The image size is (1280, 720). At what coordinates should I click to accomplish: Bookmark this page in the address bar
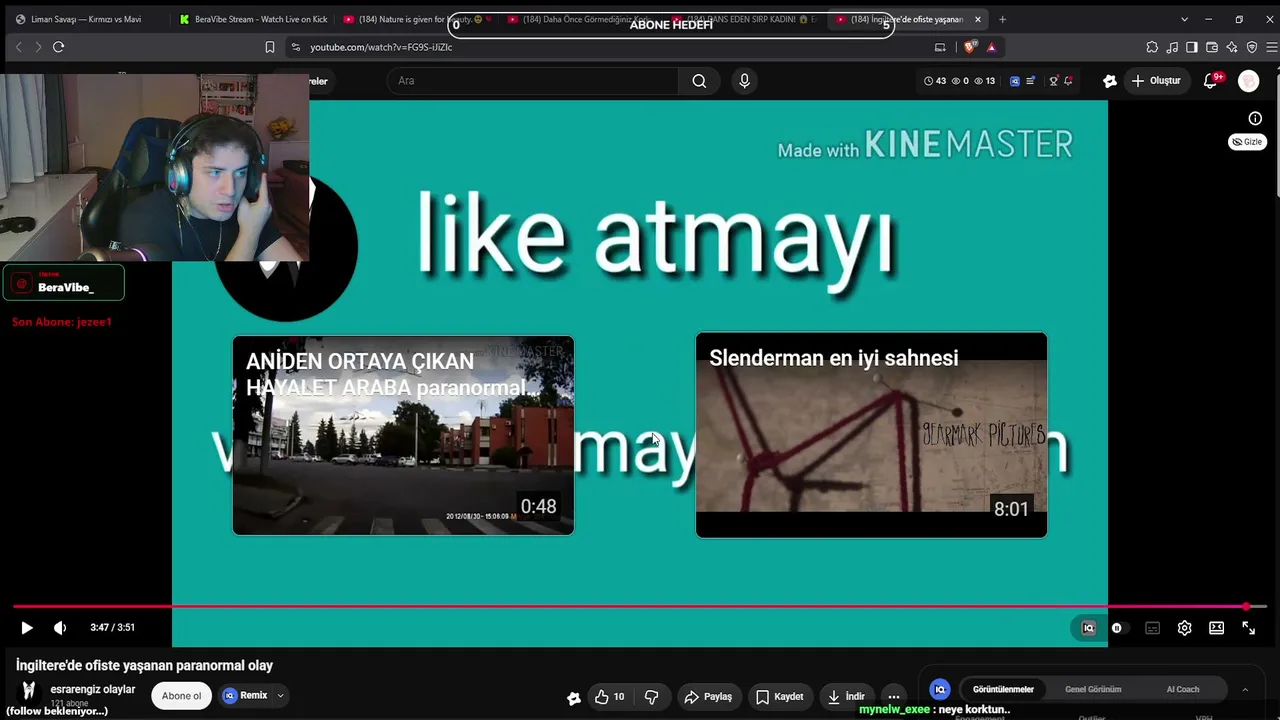pos(269,47)
